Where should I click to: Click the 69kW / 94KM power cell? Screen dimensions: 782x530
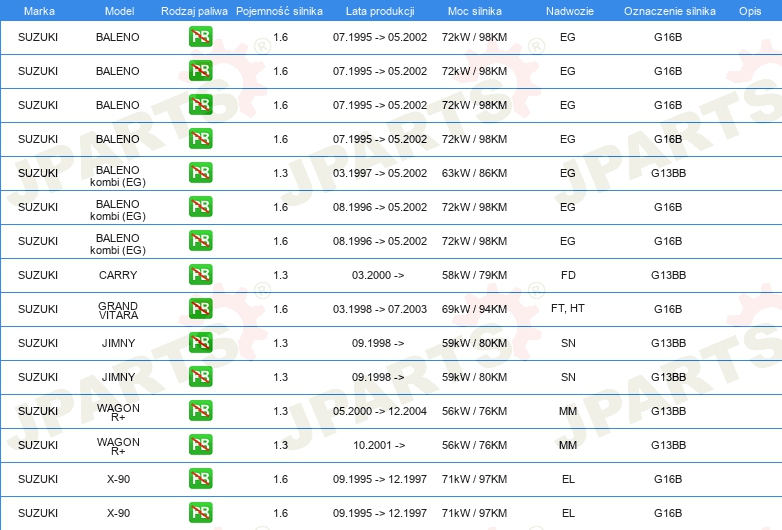(474, 309)
